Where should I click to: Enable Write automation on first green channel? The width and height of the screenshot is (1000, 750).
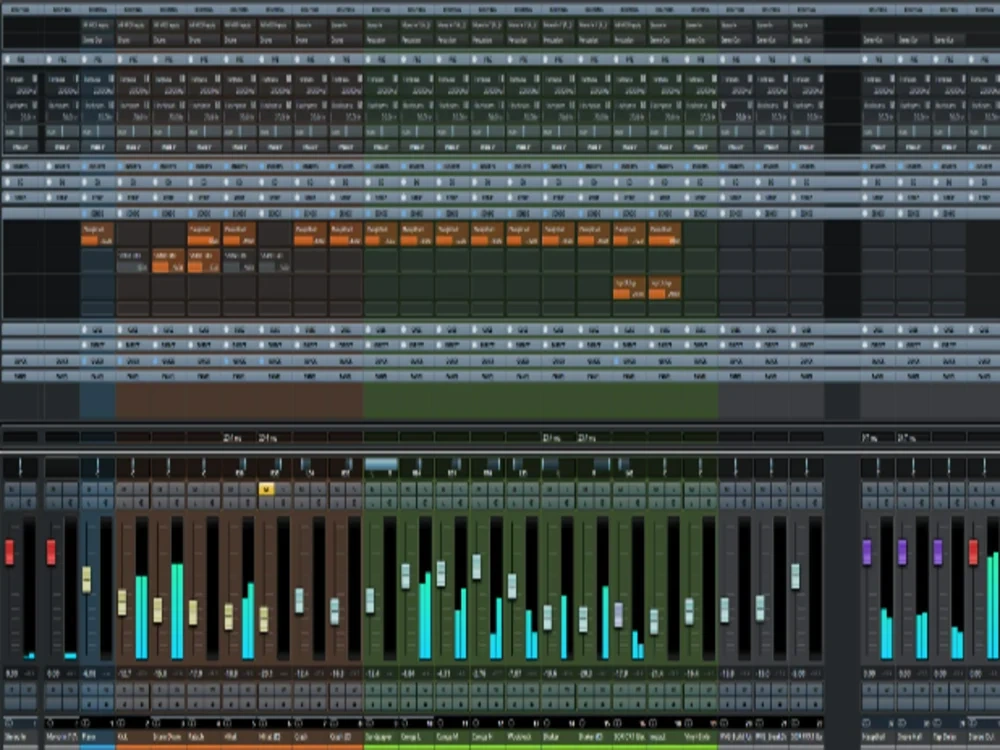pos(388,690)
